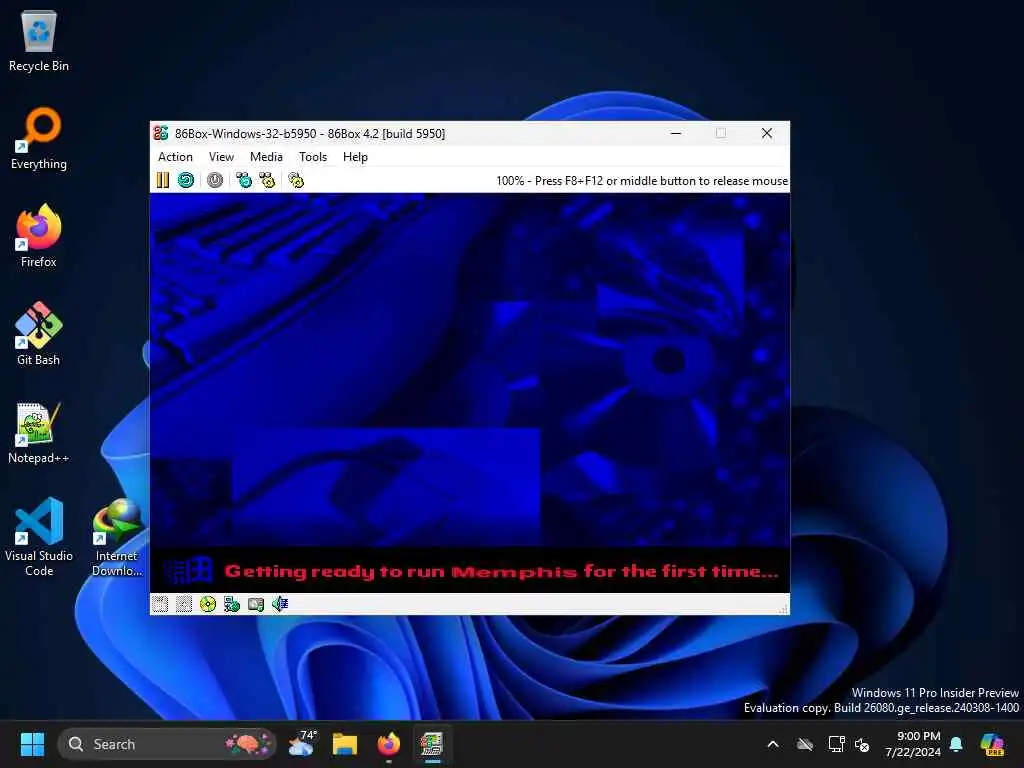
Task: Click inside the emulated Memphis setup screen
Action: click(470, 392)
